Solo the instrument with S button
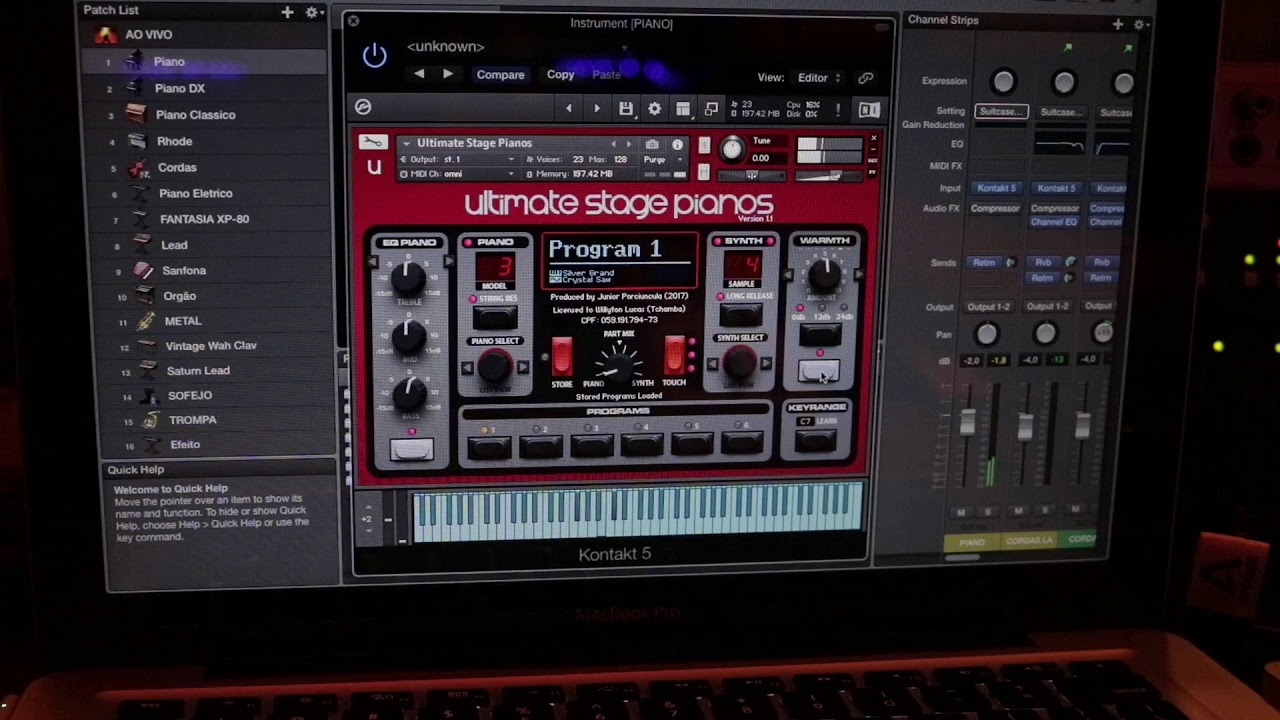 tap(705, 145)
